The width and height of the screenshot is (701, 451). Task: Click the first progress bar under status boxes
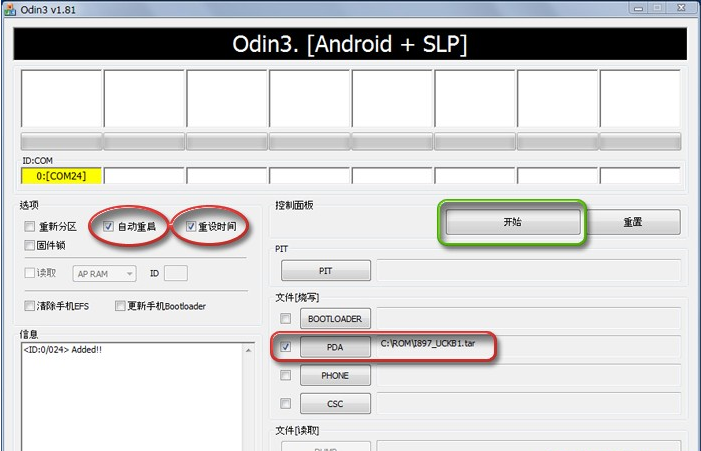coord(61,141)
